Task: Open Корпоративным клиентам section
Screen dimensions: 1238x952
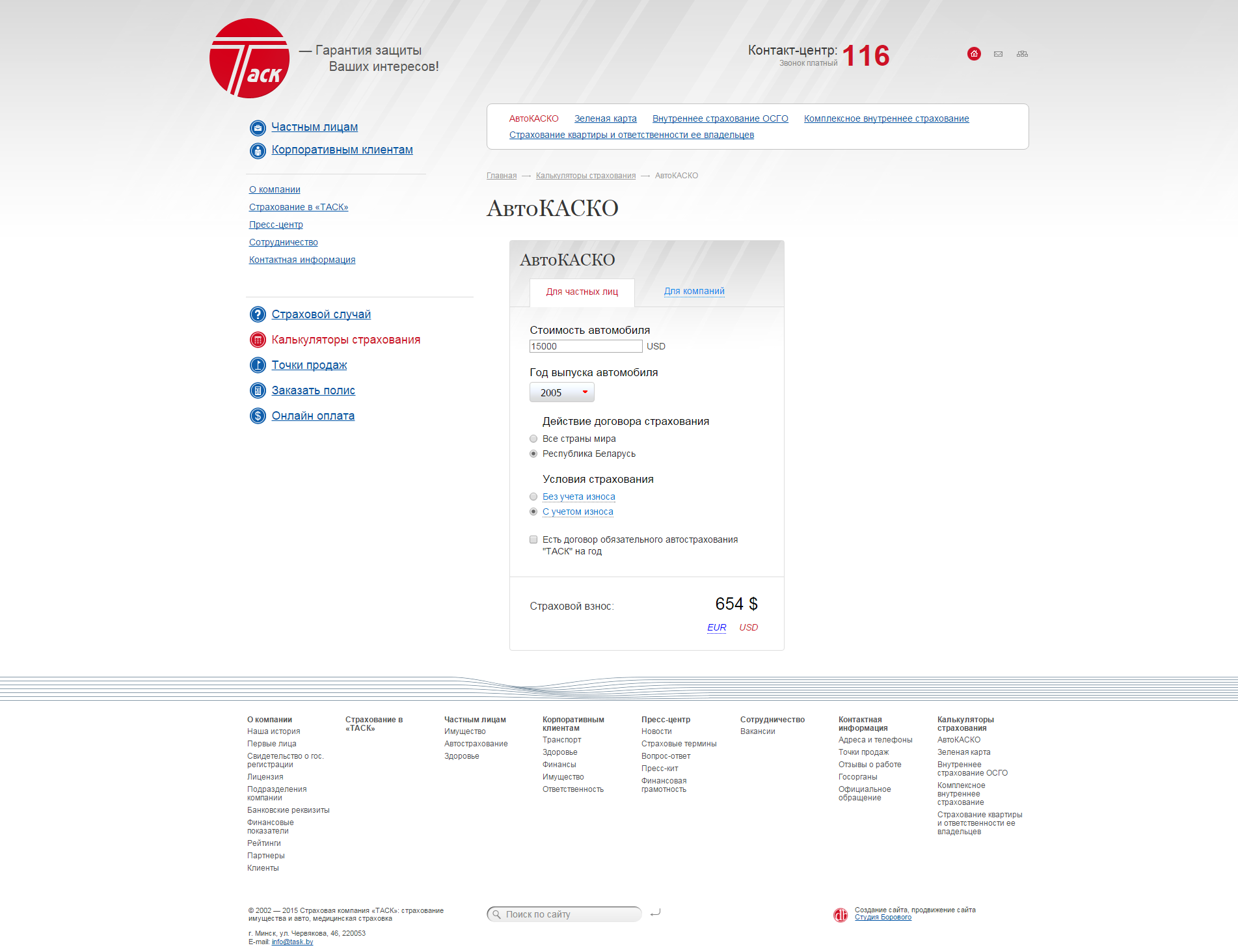Action: pyautogui.click(x=342, y=150)
